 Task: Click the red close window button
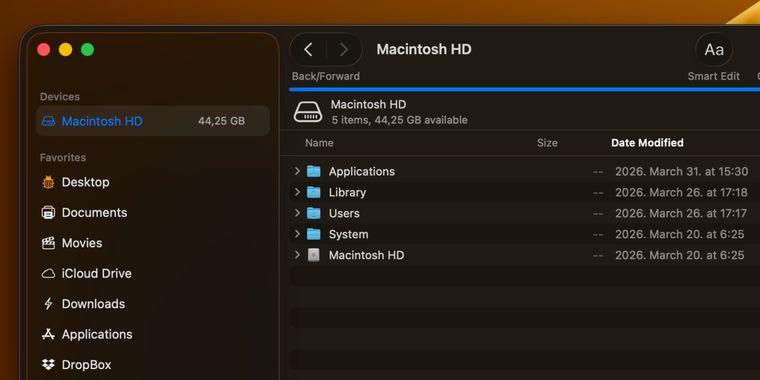click(x=44, y=49)
